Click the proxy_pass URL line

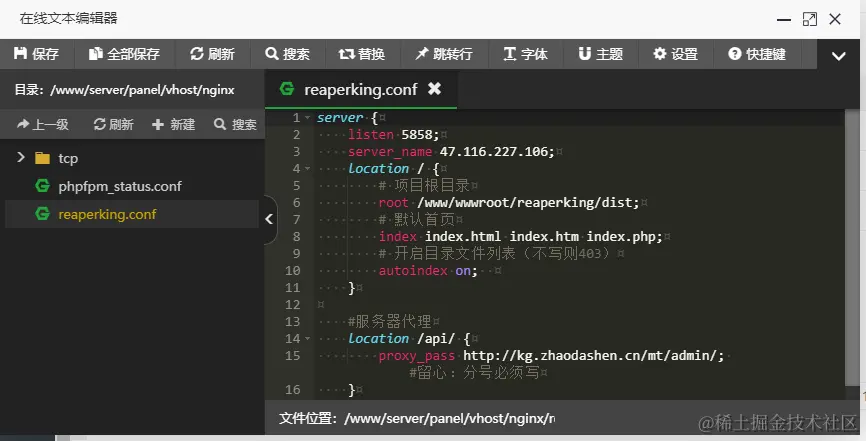[x=551, y=355]
